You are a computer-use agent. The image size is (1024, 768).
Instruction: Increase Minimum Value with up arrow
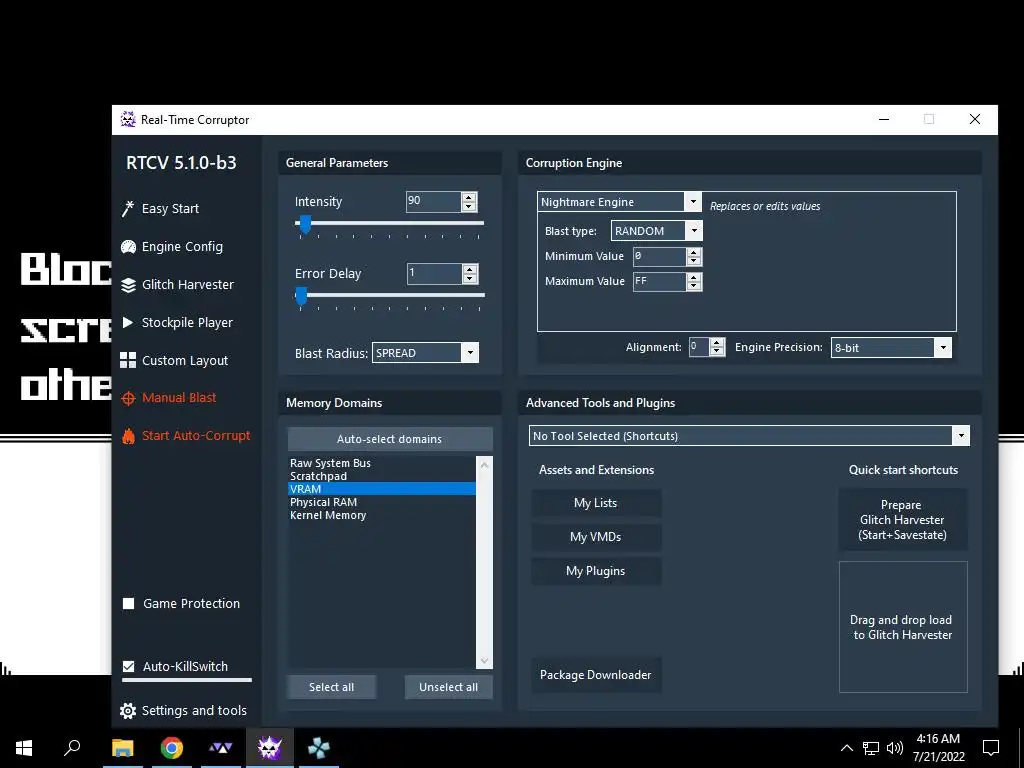coord(694,251)
